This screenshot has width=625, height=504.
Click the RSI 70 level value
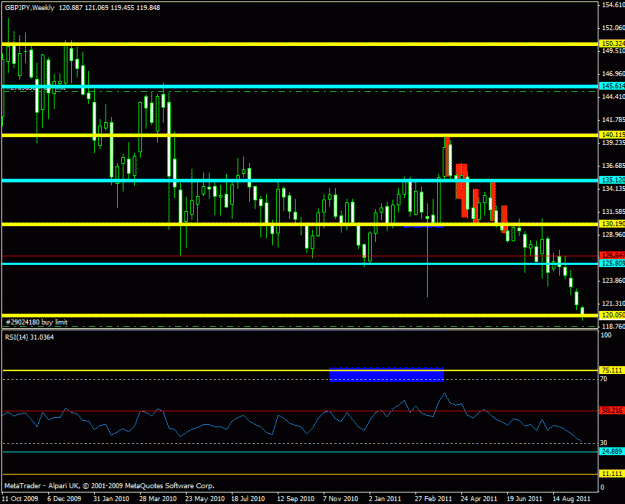click(x=603, y=379)
